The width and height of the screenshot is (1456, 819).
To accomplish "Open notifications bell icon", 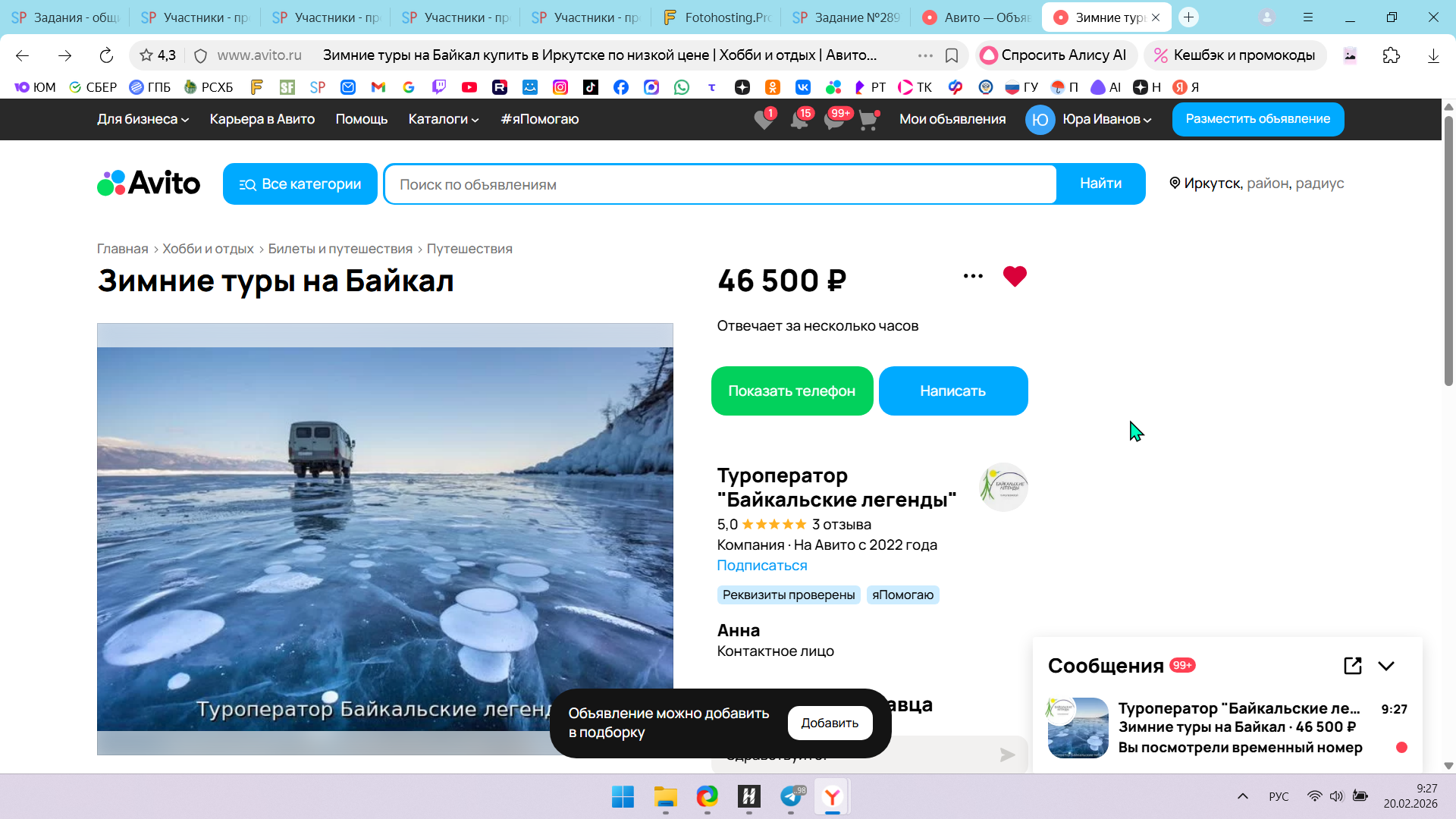I will (799, 120).
